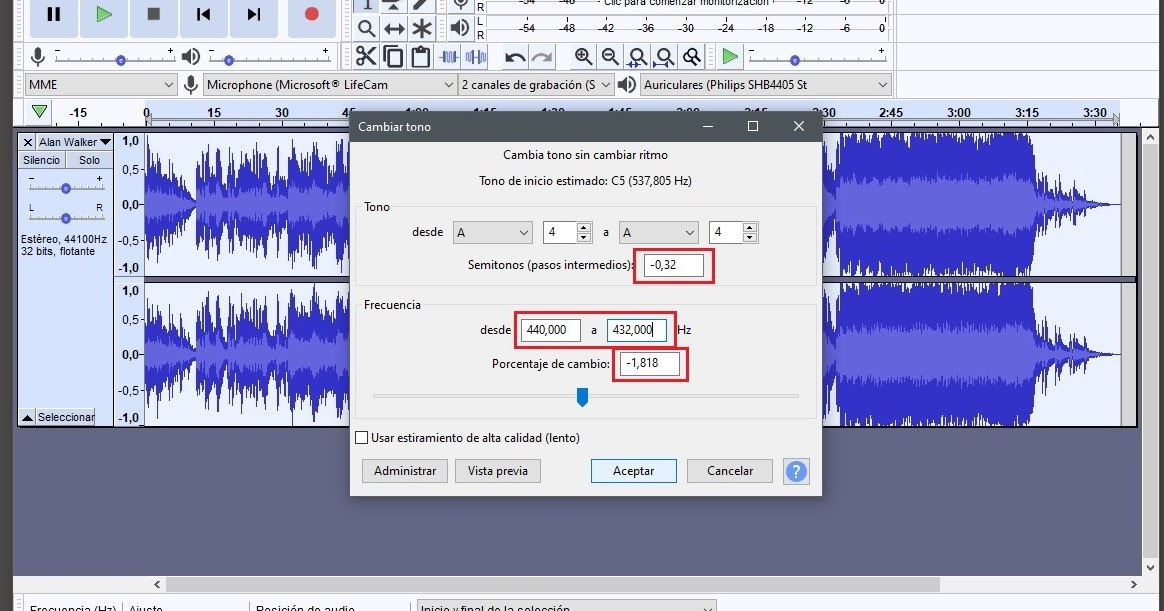Click Aceptar to apply pitch change
The height and width of the screenshot is (611, 1164).
coord(633,470)
